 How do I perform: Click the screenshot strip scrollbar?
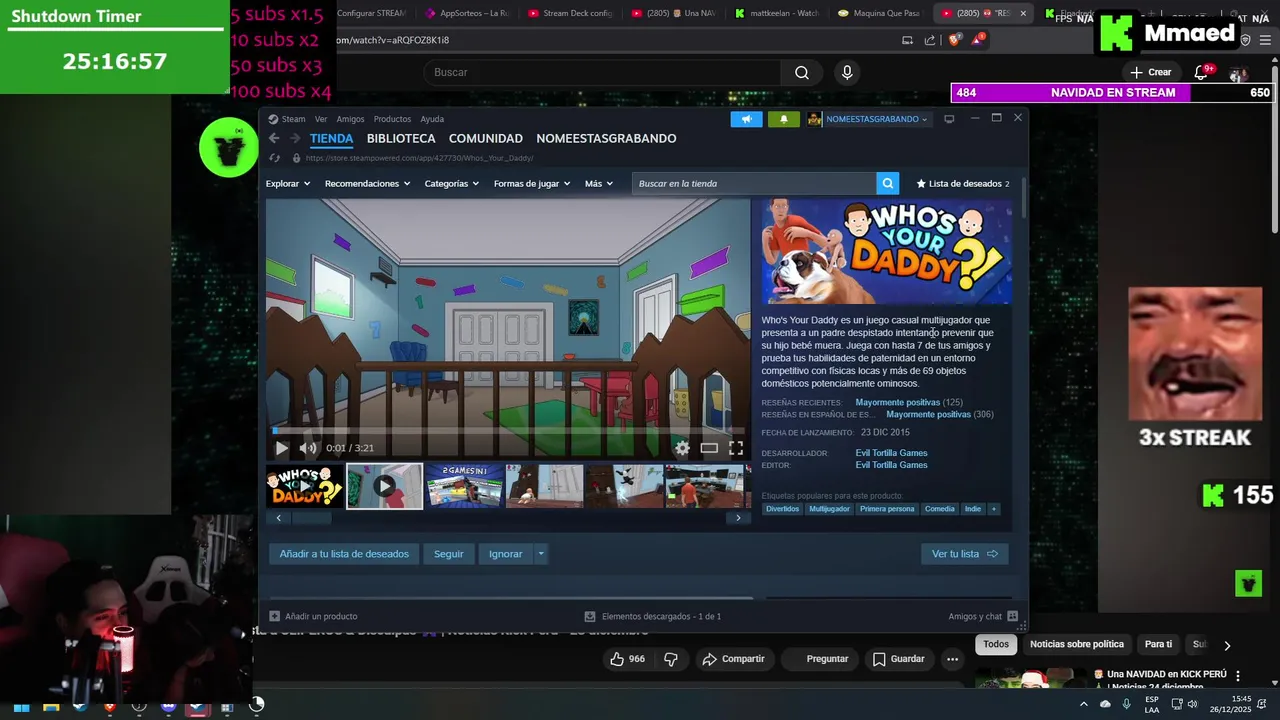click(x=310, y=518)
